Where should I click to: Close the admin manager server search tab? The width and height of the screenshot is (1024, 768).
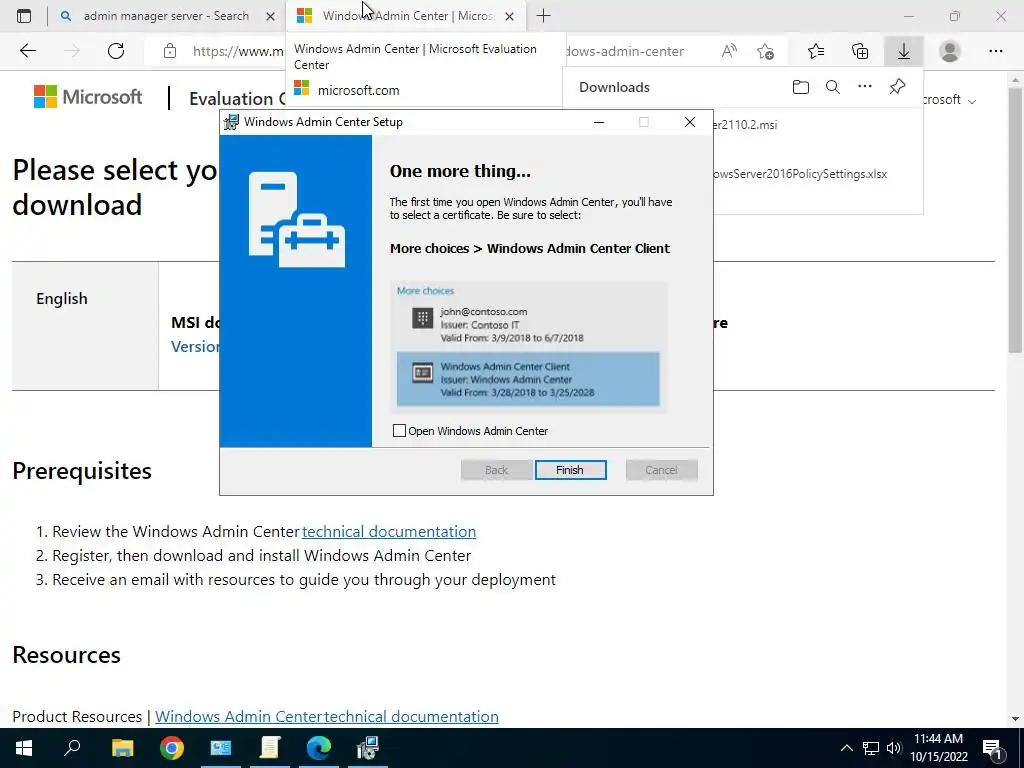pyautogui.click(x=270, y=16)
